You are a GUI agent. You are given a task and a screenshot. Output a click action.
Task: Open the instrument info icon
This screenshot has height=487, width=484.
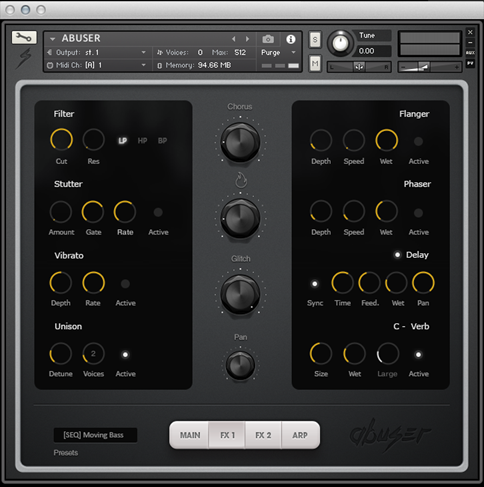(291, 39)
